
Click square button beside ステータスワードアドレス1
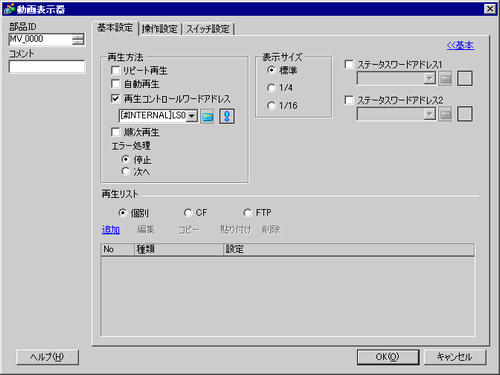465,79
